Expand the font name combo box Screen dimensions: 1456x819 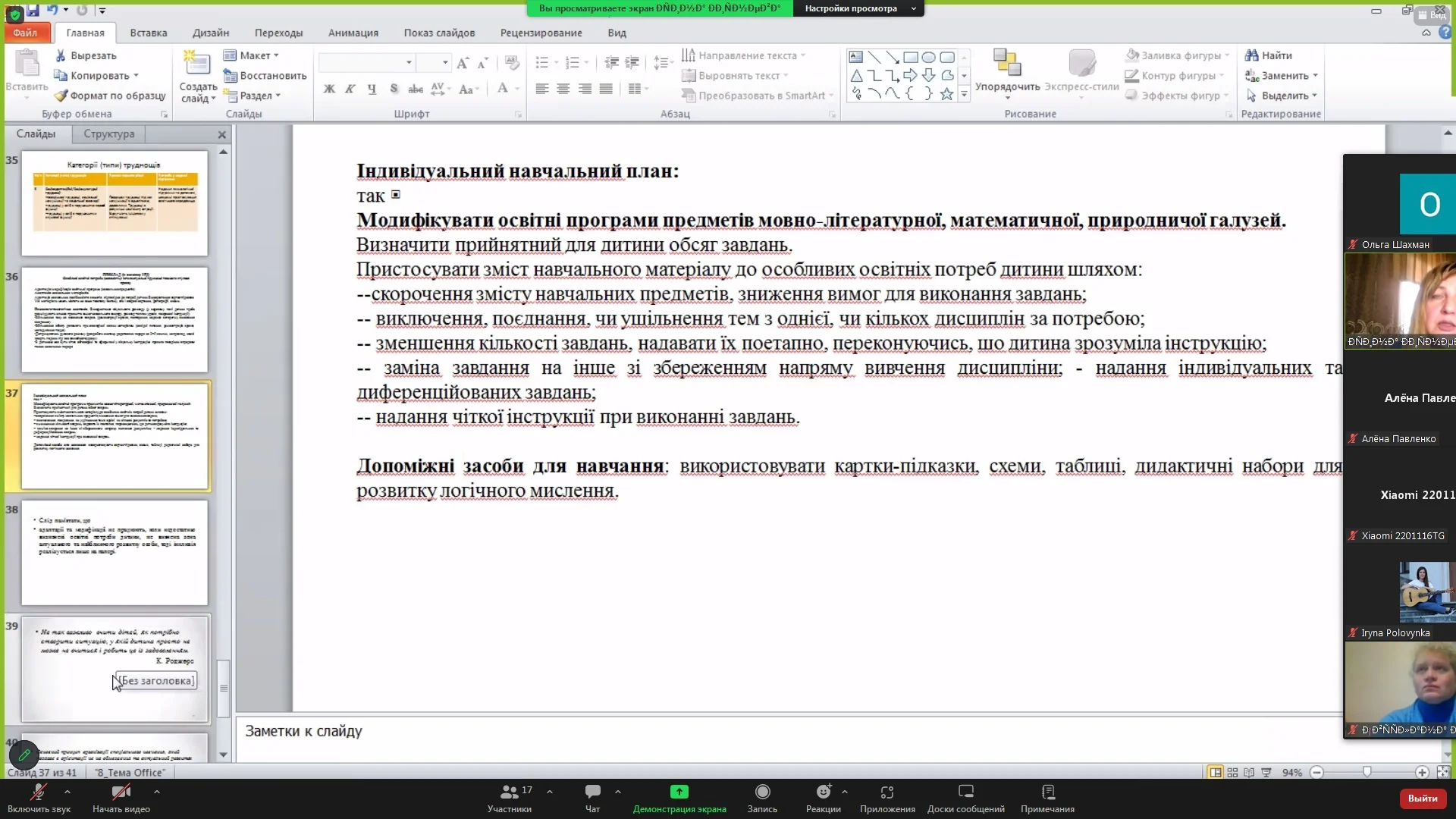(x=409, y=62)
